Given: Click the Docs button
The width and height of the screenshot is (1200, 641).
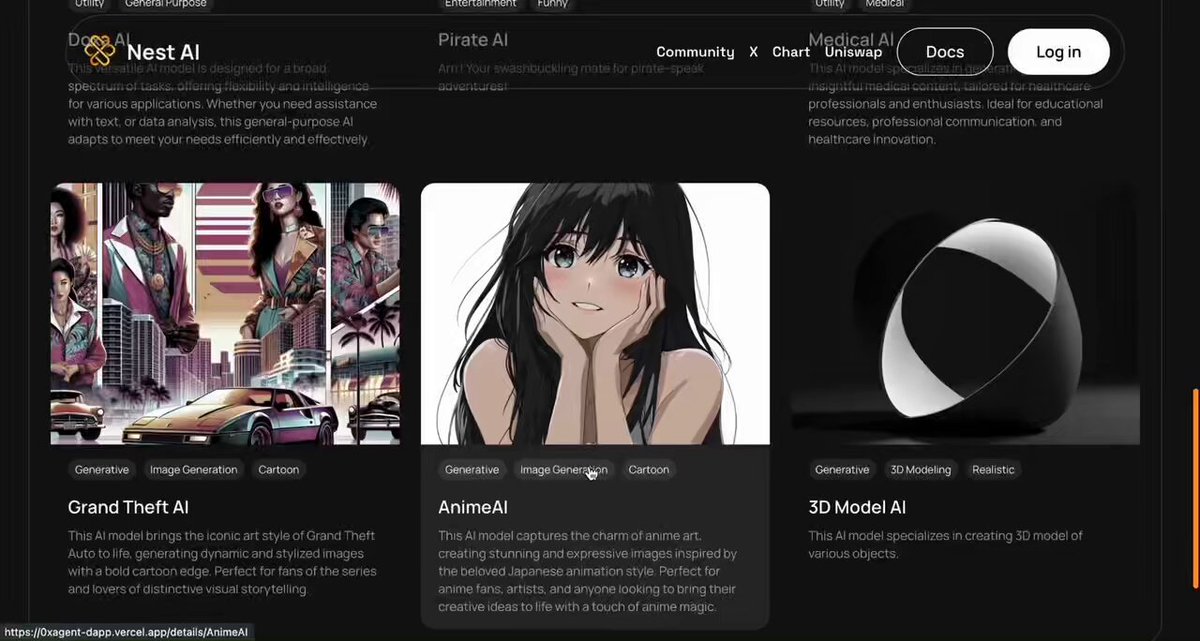Looking at the screenshot, I should click(945, 52).
